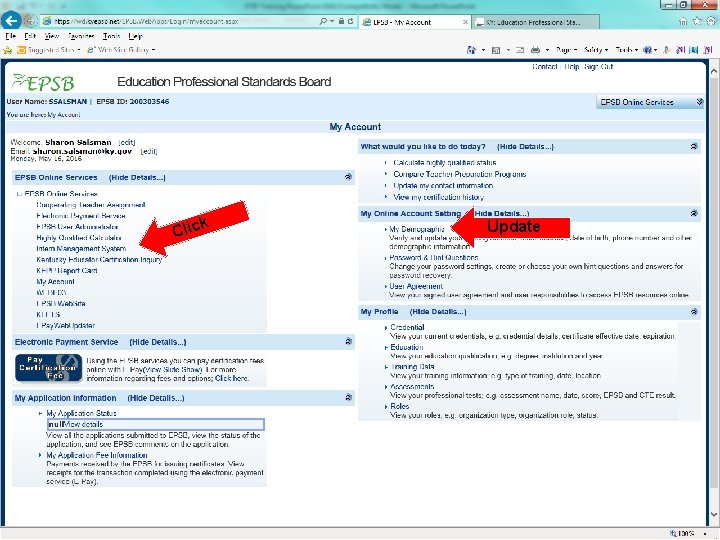The image size is (720, 540).
Task: Click the blue Help icon in command bar
Action: point(647,50)
